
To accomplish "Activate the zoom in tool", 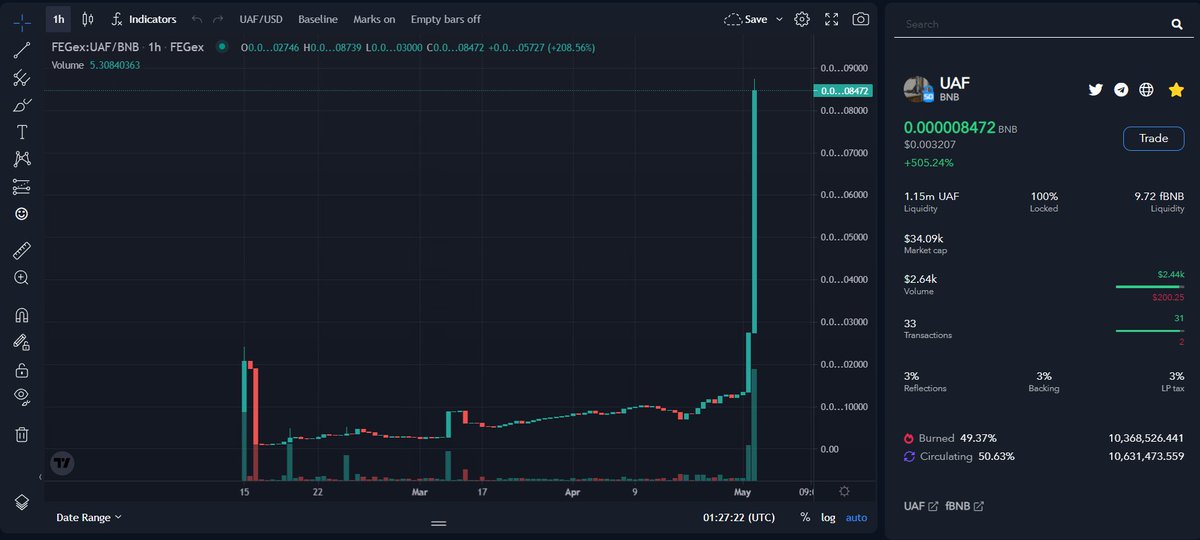I will [21, 277].
